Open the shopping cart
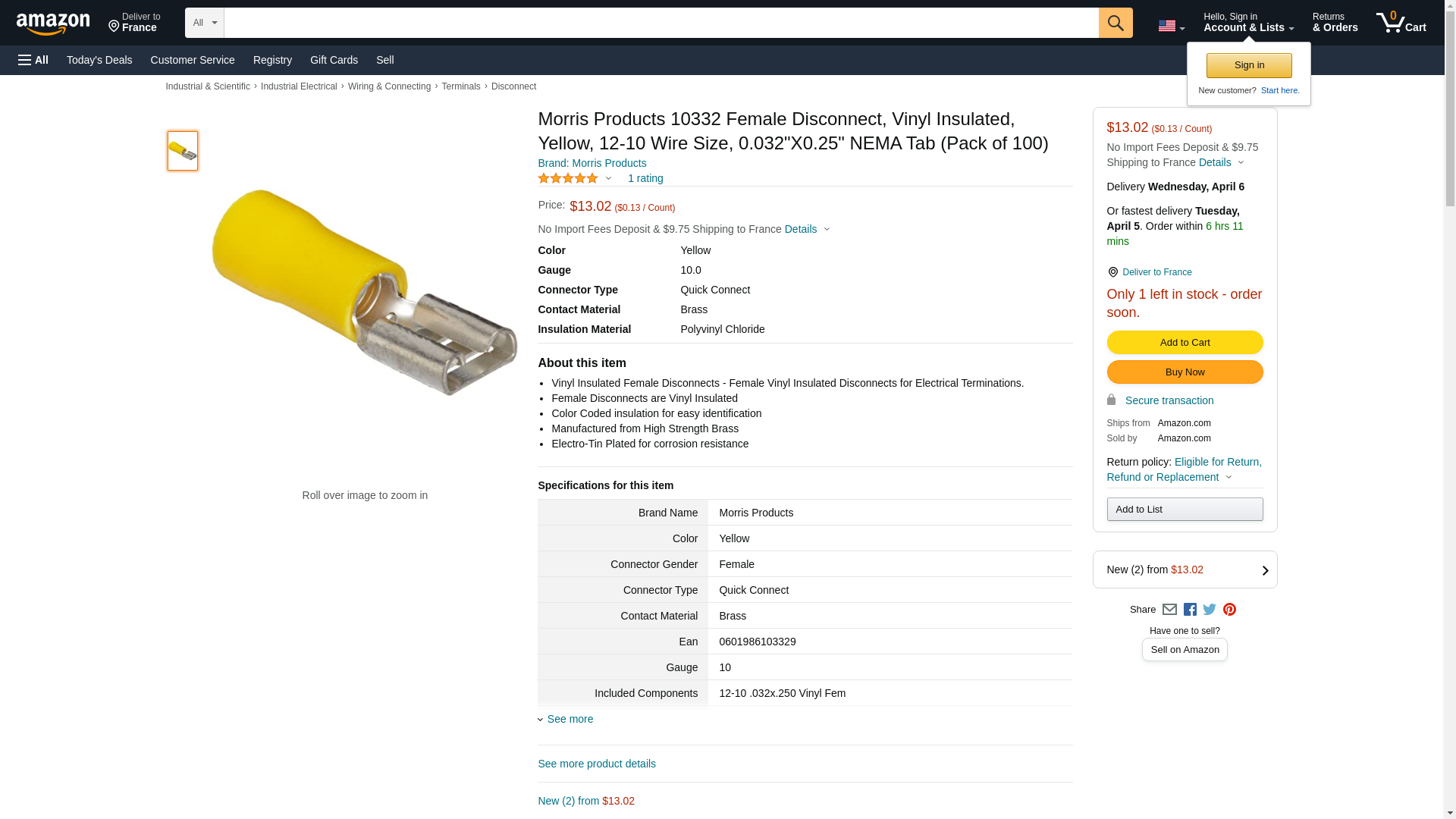Image resolution: width=1456 pixels, height=819 pixels. point(1401,23)
